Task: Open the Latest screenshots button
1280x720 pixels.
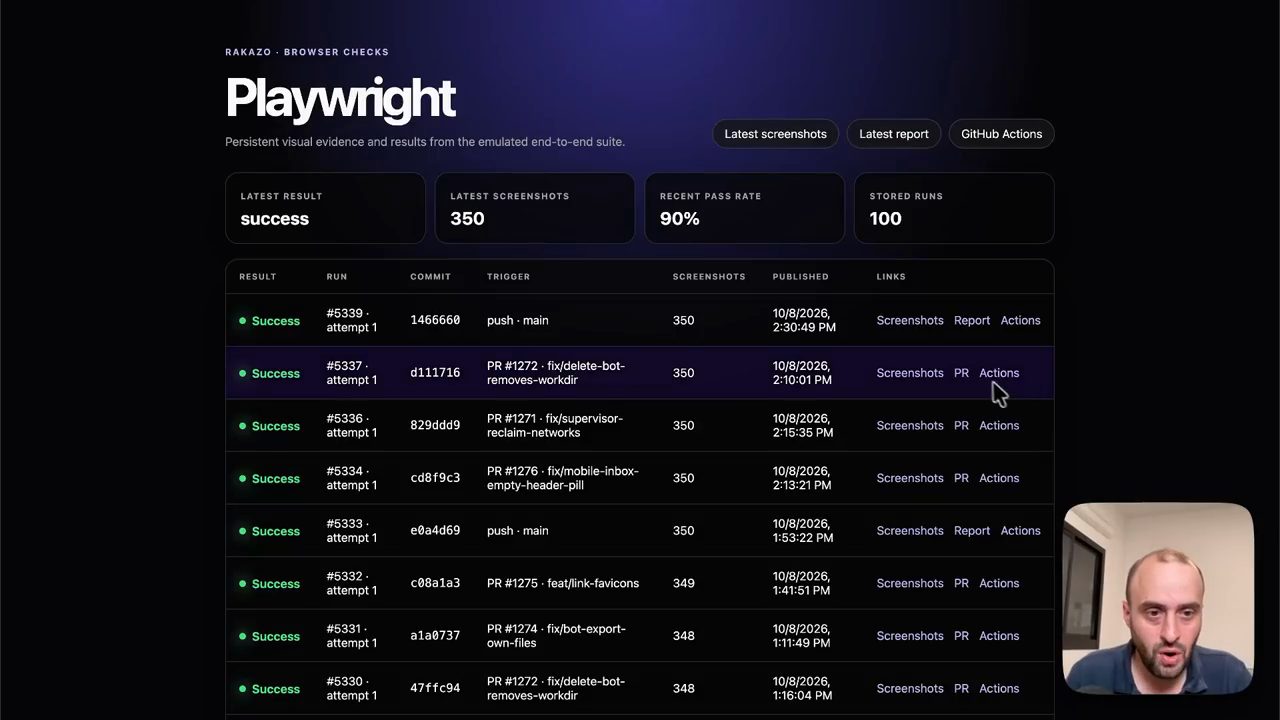Action: (775, 134)
